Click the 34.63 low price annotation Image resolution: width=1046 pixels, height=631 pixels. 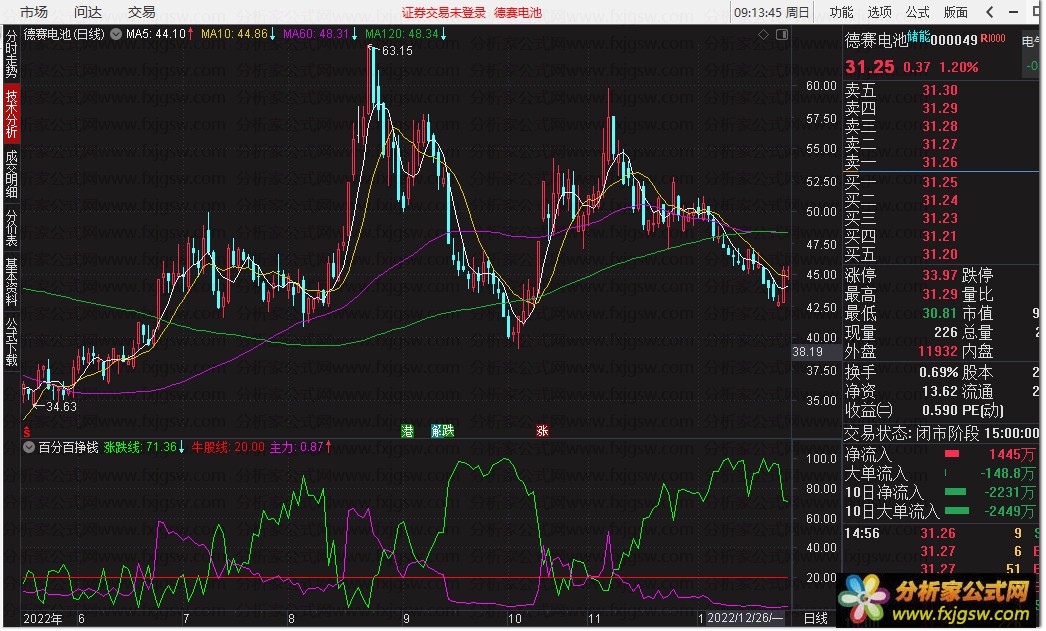tap(61, 406)
